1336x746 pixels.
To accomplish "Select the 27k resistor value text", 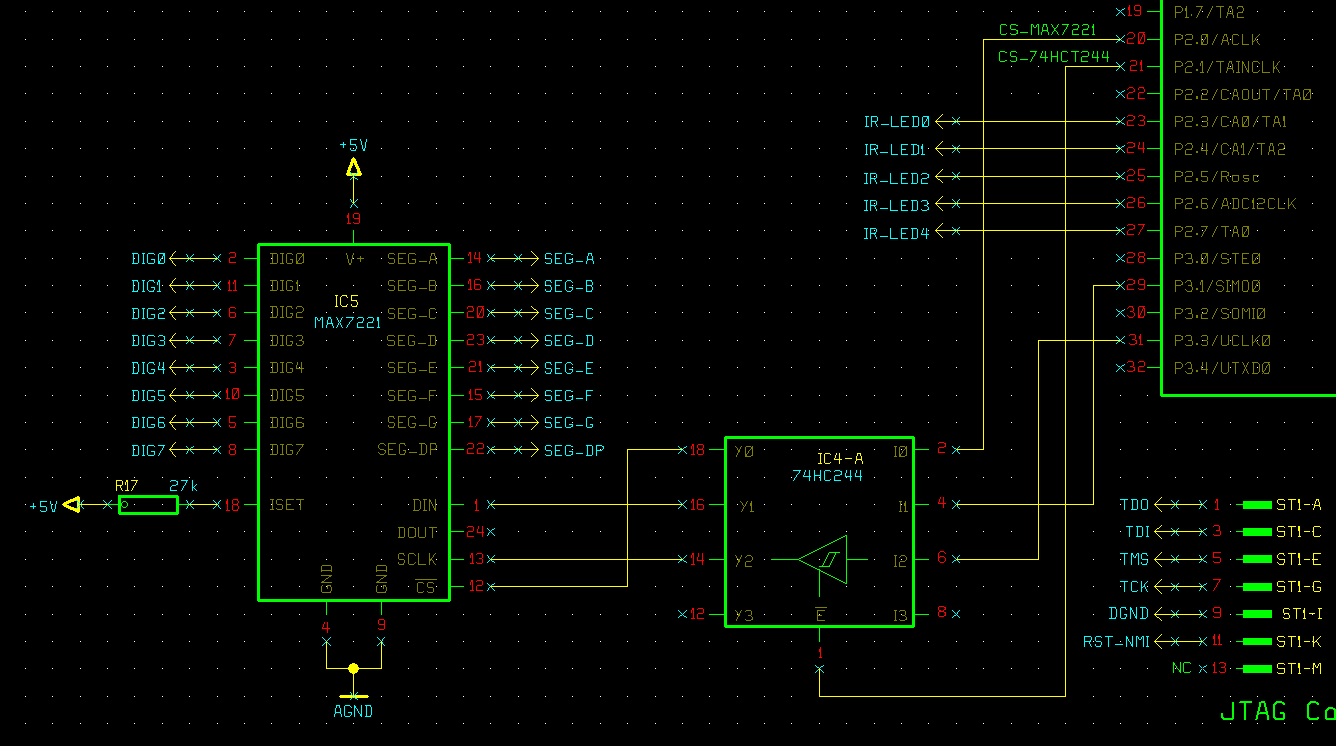I will [184, 486].
